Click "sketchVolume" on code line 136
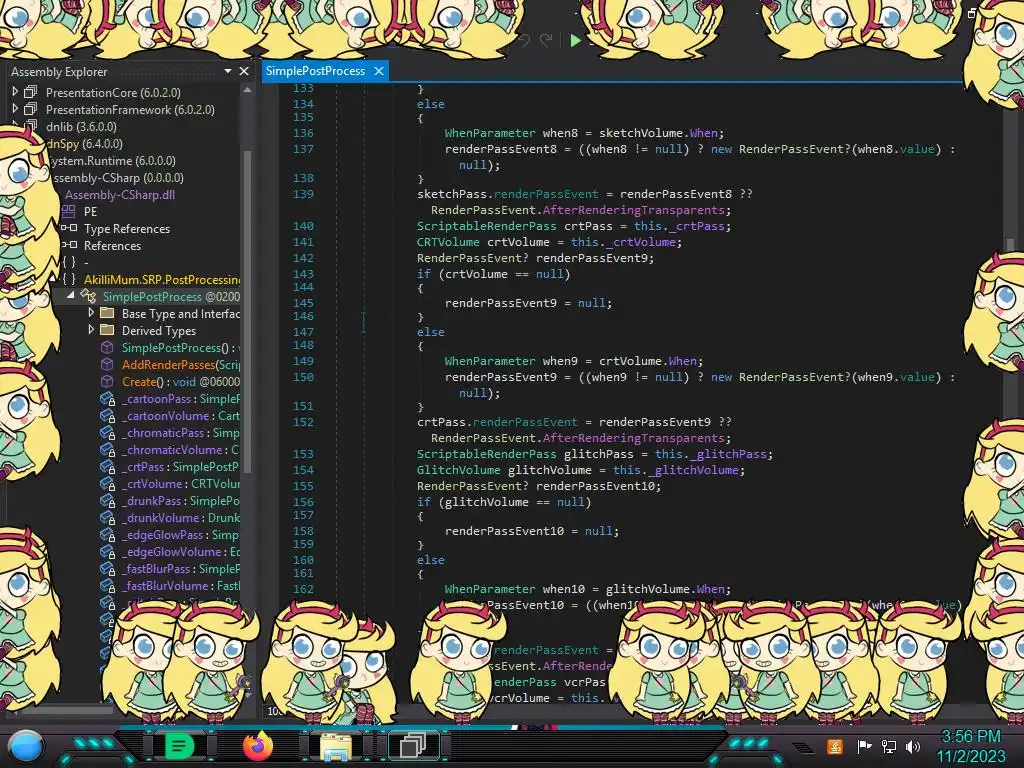 641,133
